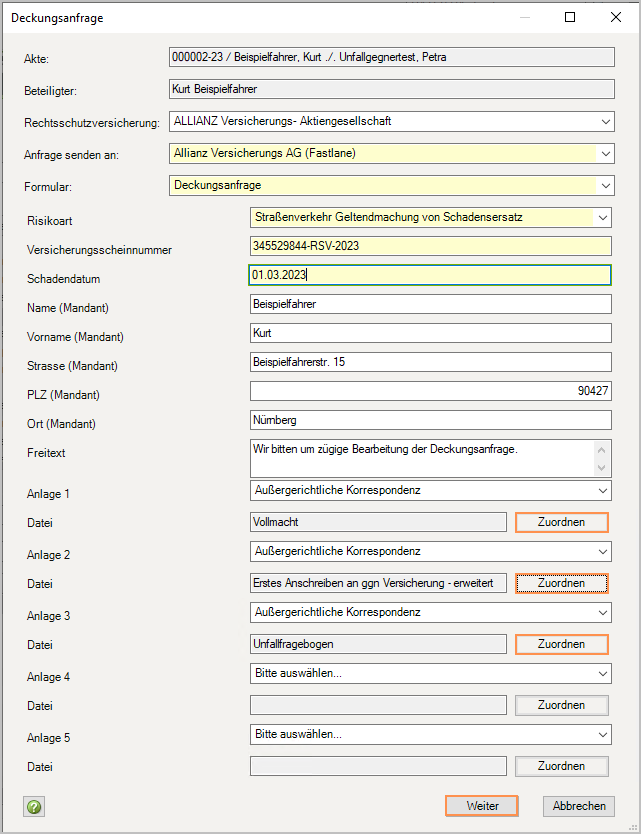Close the Deckungsanfrage dialog window
This screenshot has height=834, width=641.
(616, 18)
